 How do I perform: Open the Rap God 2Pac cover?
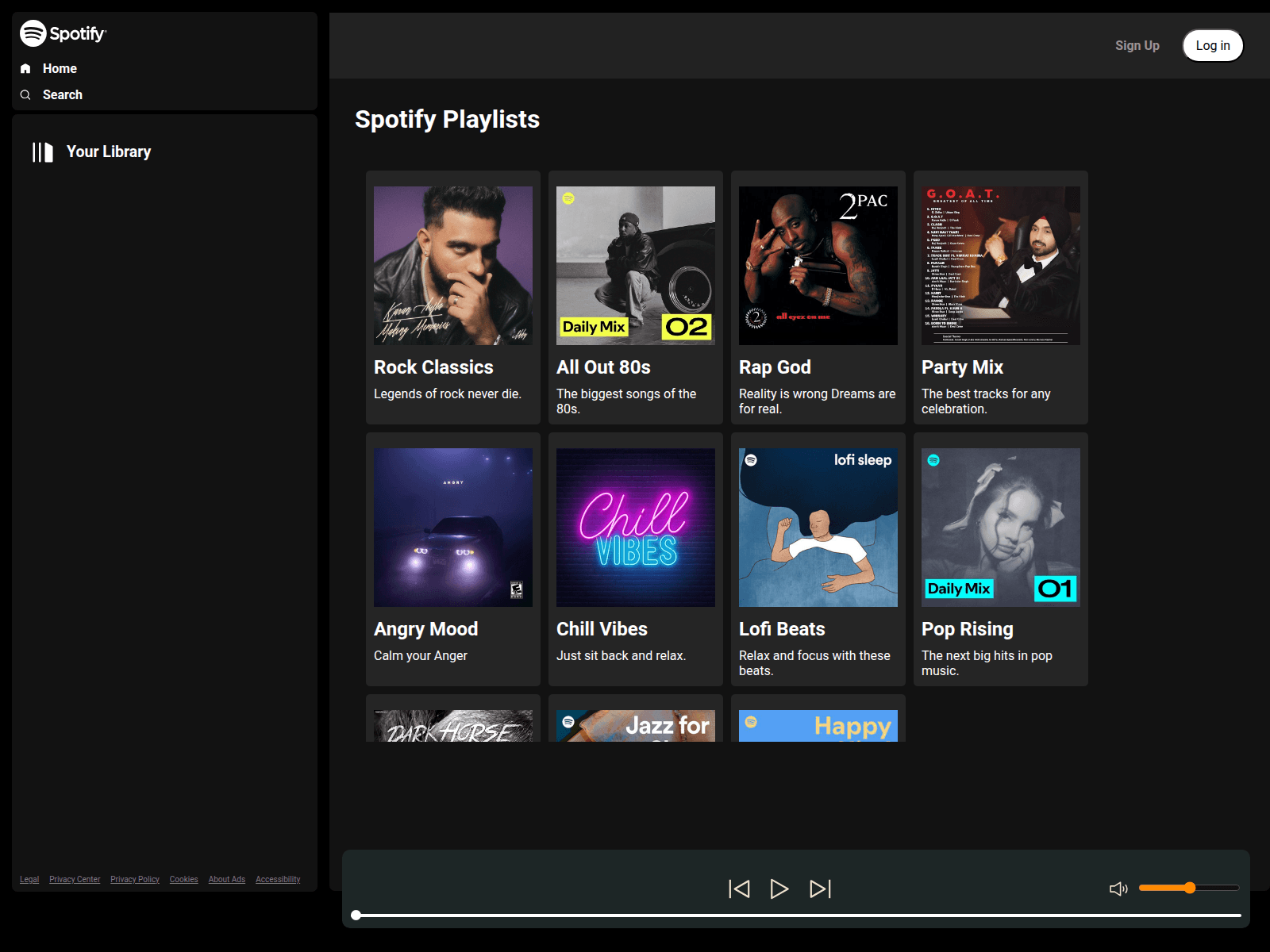tap(818, 266)
